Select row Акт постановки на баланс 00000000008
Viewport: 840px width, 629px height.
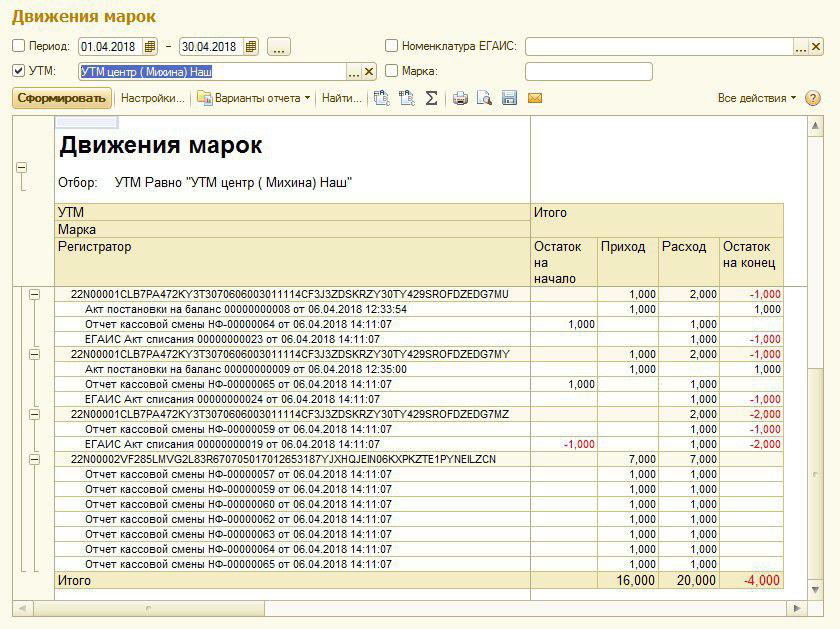pos(418,309)
